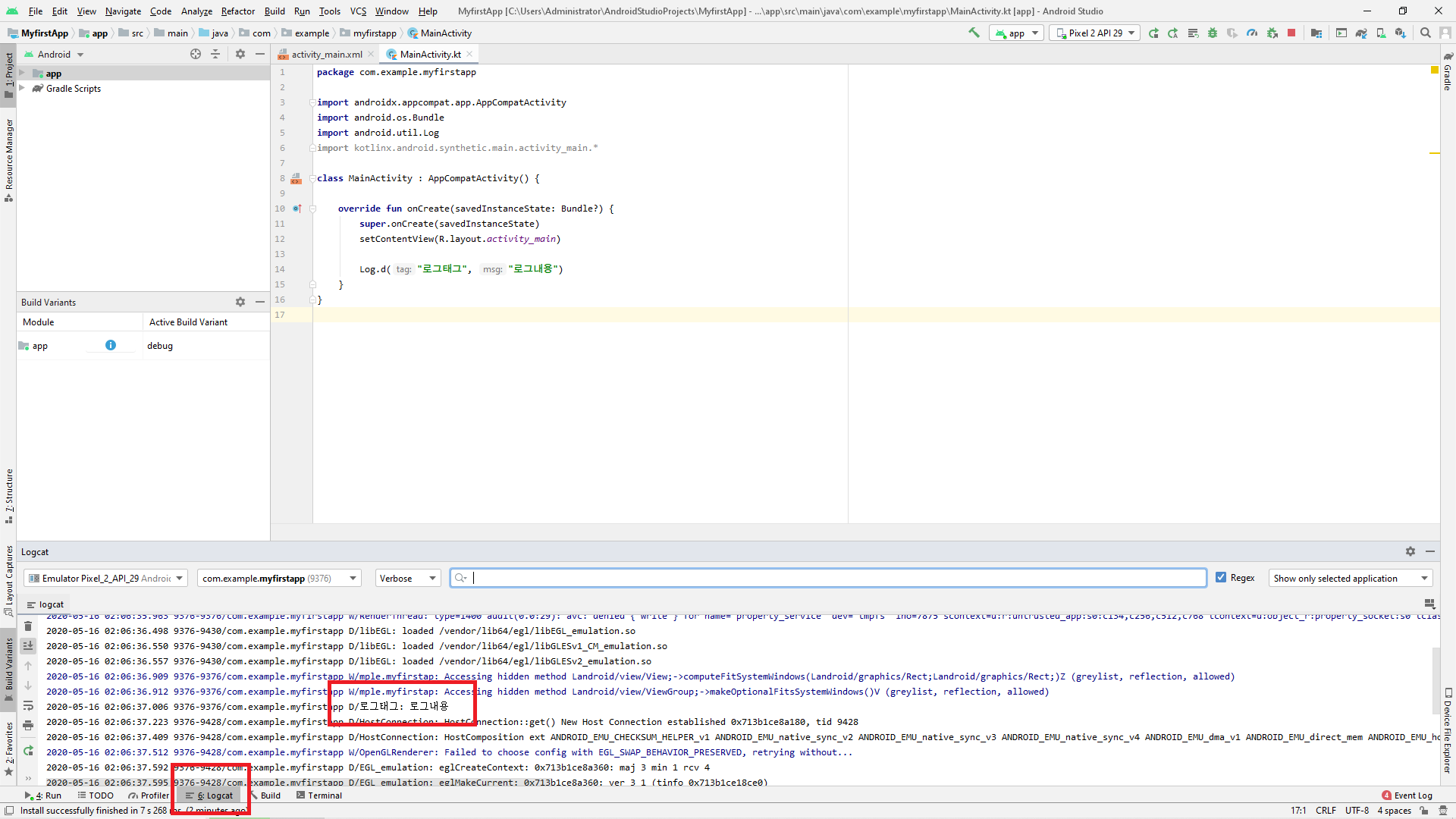This screenshot has height=819, width=1456.
Task: Click the logcat search input field
Action: click(834, 578)
